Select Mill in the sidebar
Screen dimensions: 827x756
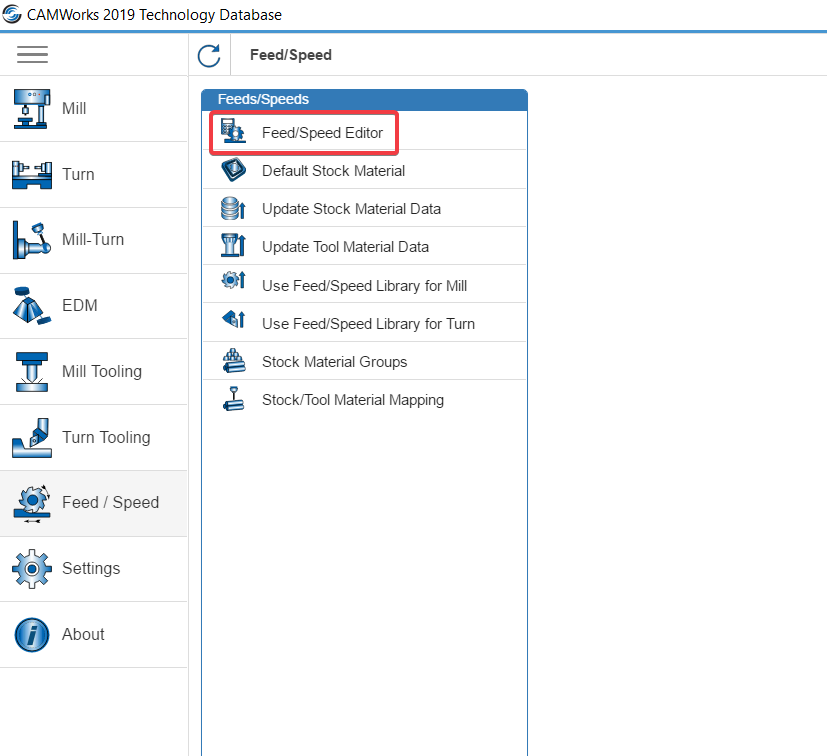94,109
